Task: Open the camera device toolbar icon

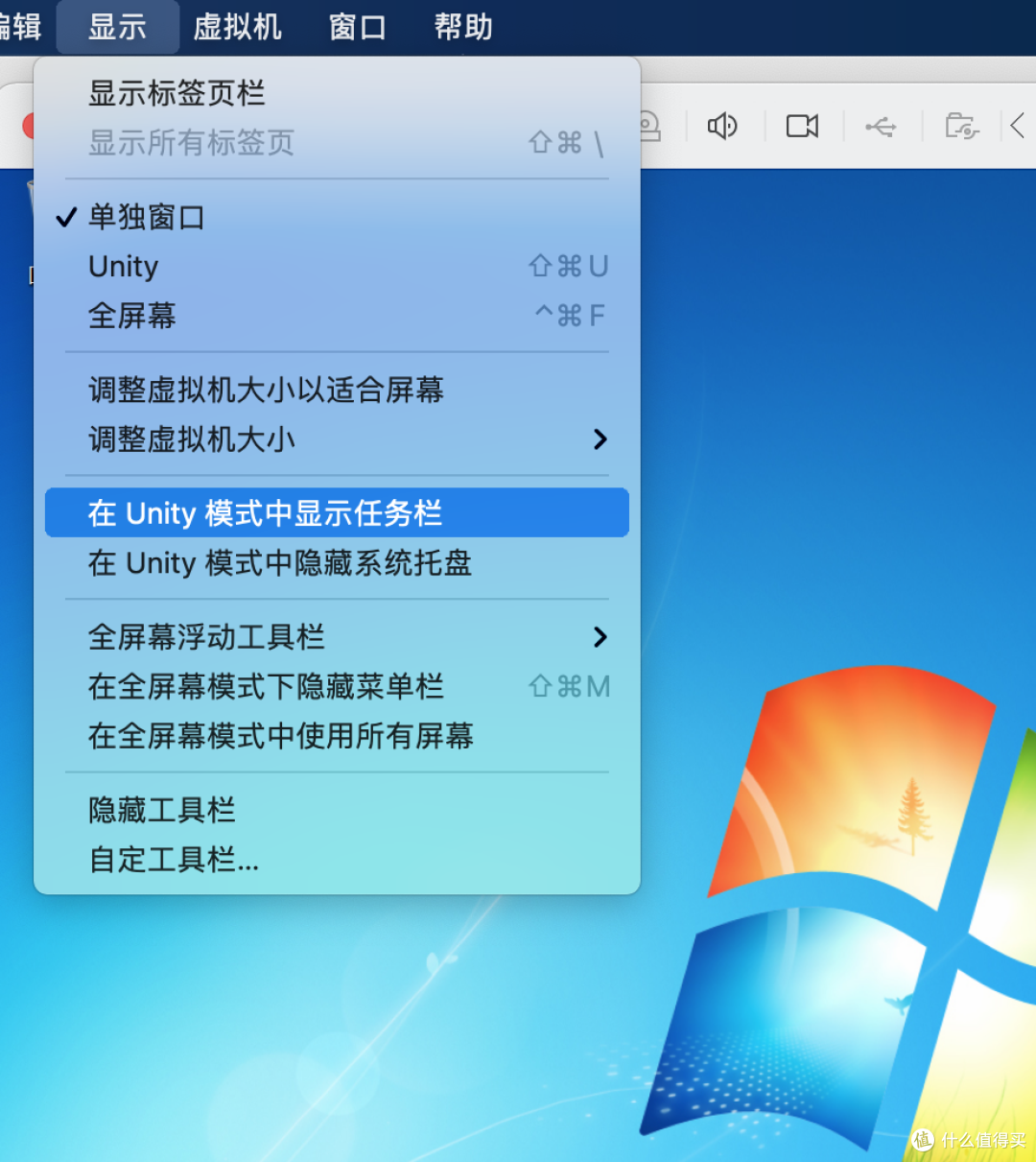Action: pyautogui.click(x=801, y=125)
